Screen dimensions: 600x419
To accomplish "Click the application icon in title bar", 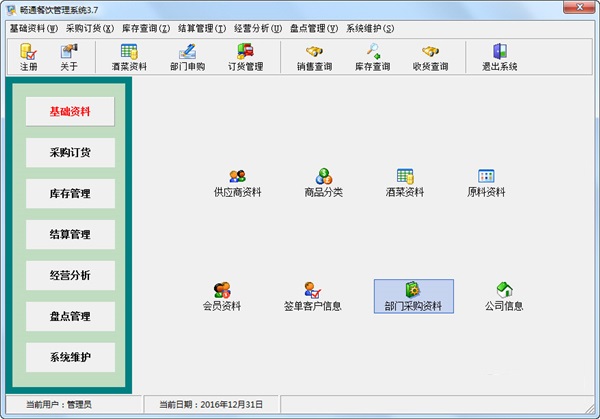I will [x=11, y=10].
